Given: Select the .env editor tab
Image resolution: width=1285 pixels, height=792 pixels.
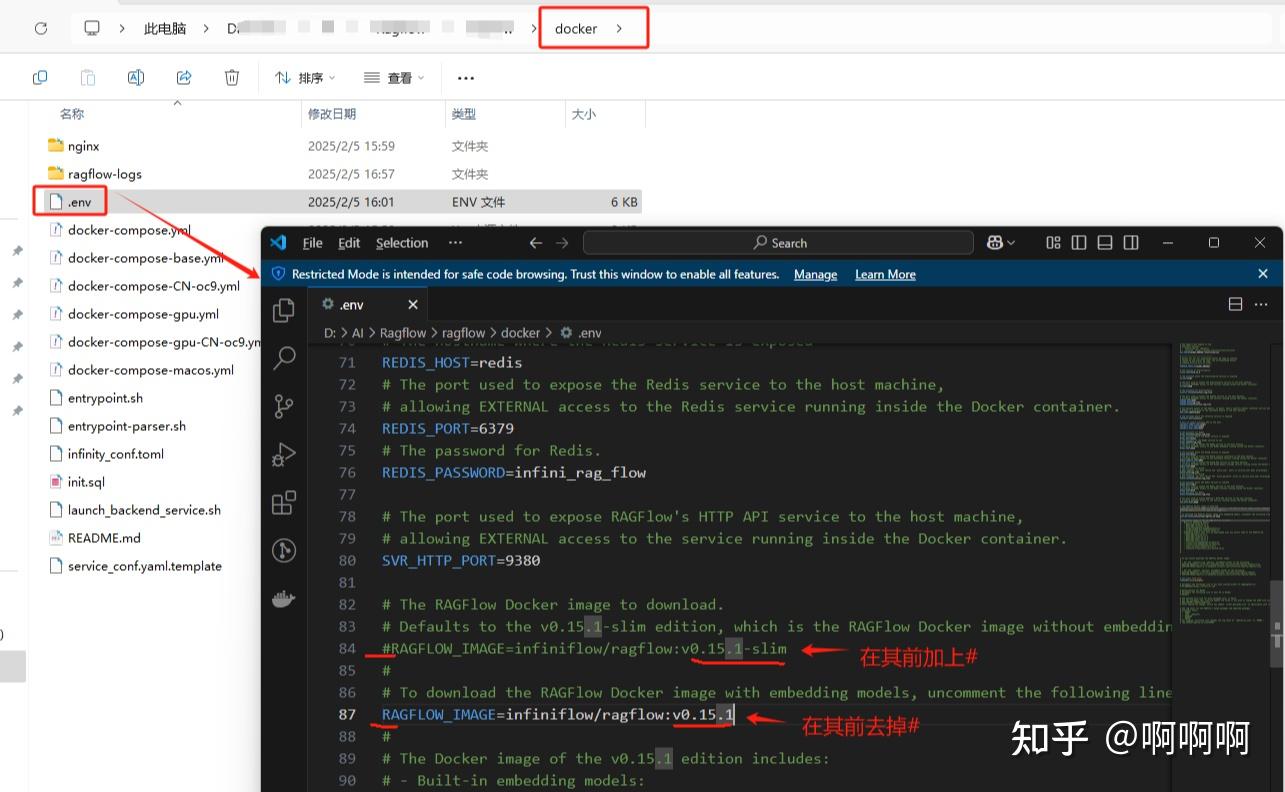Looking at the screenshot, I should coord(367,305).
